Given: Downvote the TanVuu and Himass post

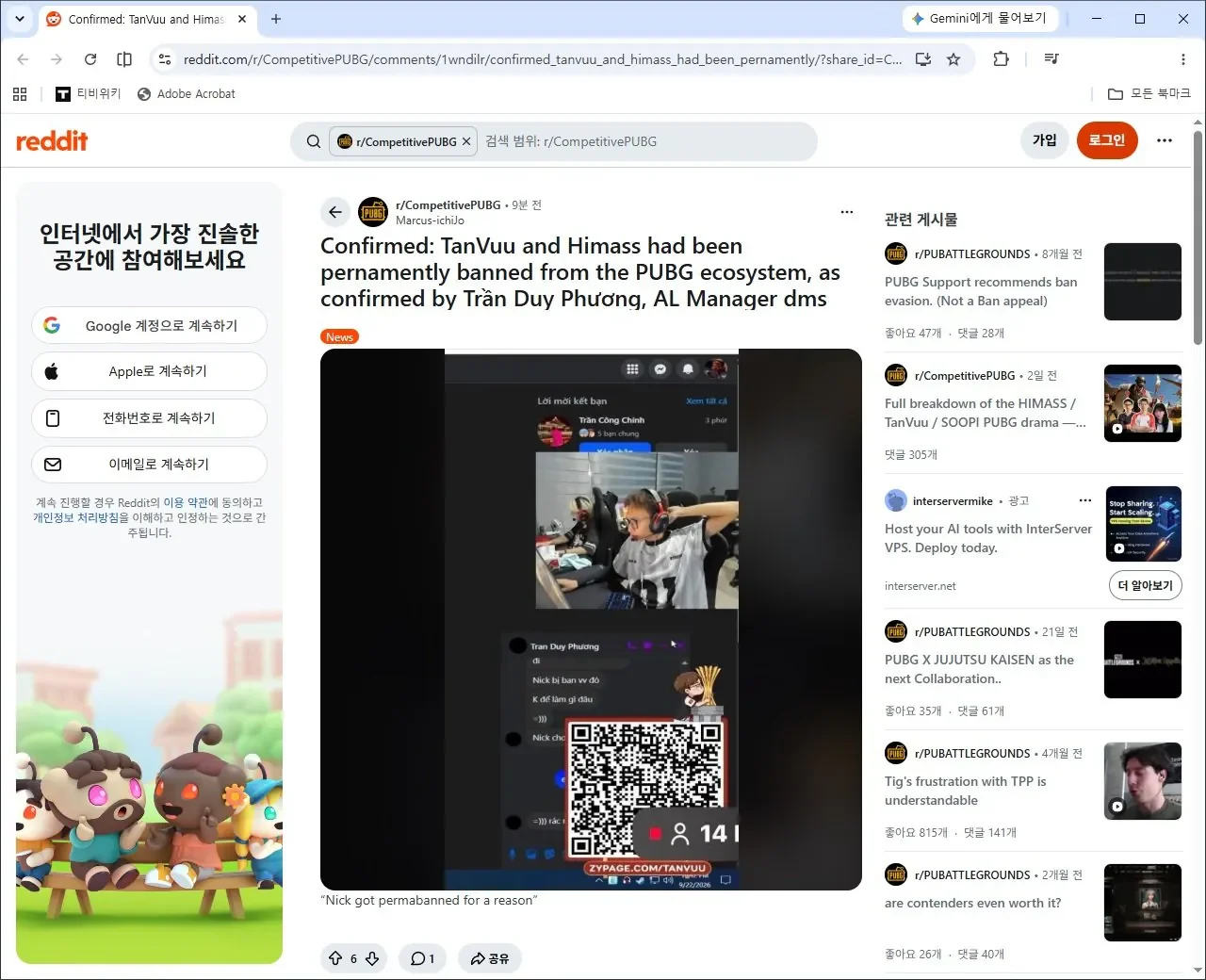Looking at the screenshot, I should [372, 958].
